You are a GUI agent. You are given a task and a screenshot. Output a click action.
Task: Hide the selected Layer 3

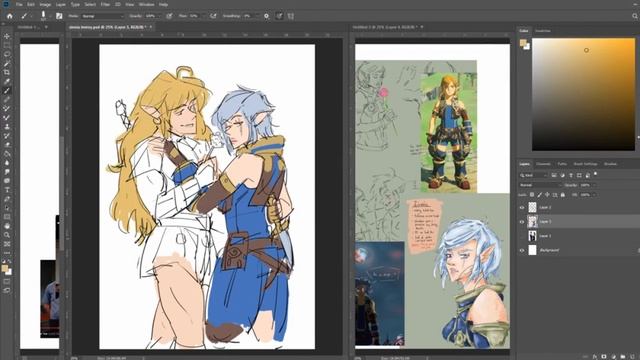point(522,222)
